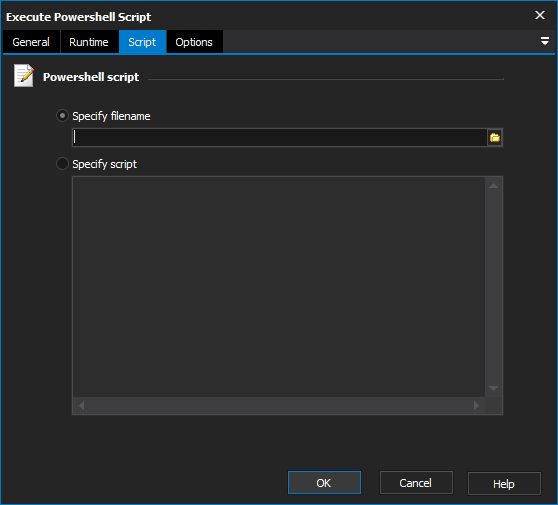The image size is (558, 505).
Task: Click the script area's scroll left arrow
Action: (81, 405)
